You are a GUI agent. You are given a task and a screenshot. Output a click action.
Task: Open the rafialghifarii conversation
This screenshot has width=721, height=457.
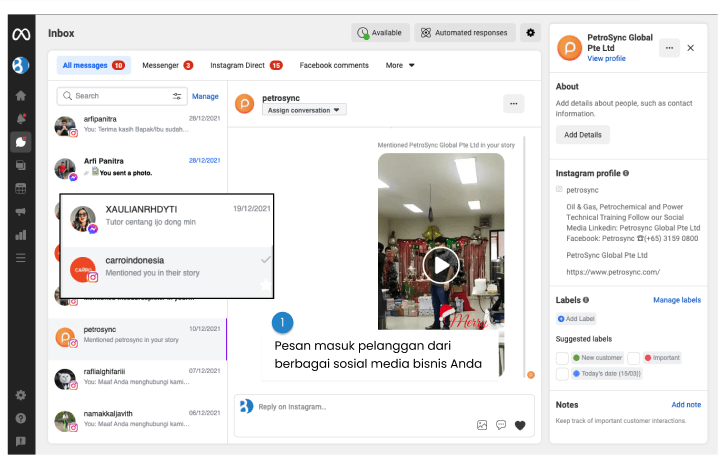pos(137,378)
